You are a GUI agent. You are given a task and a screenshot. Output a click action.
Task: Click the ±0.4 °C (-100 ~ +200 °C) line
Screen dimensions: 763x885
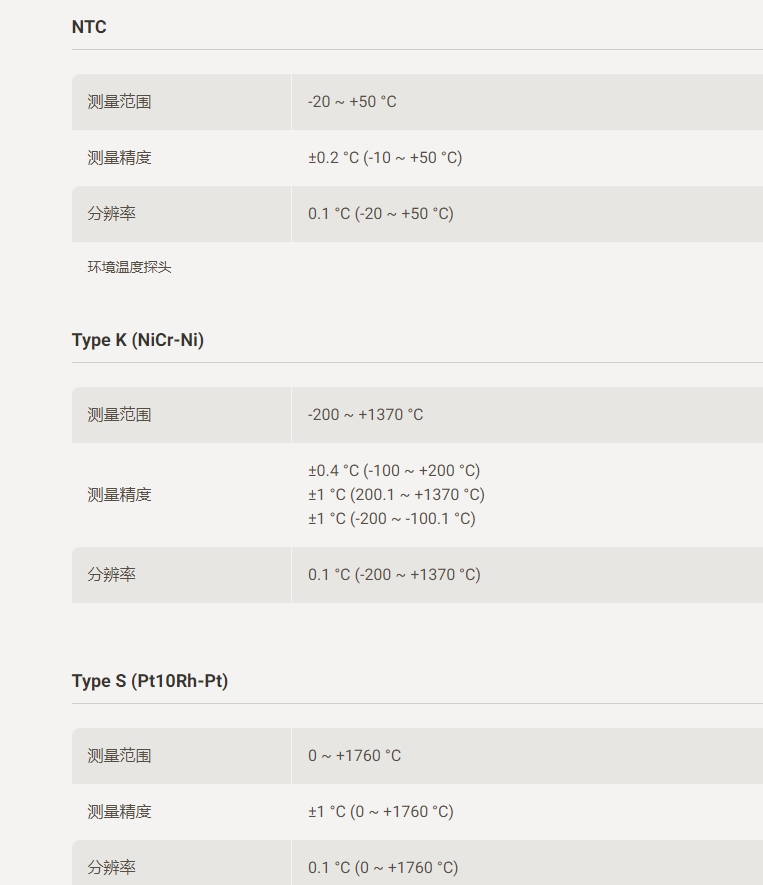point(394,471)
